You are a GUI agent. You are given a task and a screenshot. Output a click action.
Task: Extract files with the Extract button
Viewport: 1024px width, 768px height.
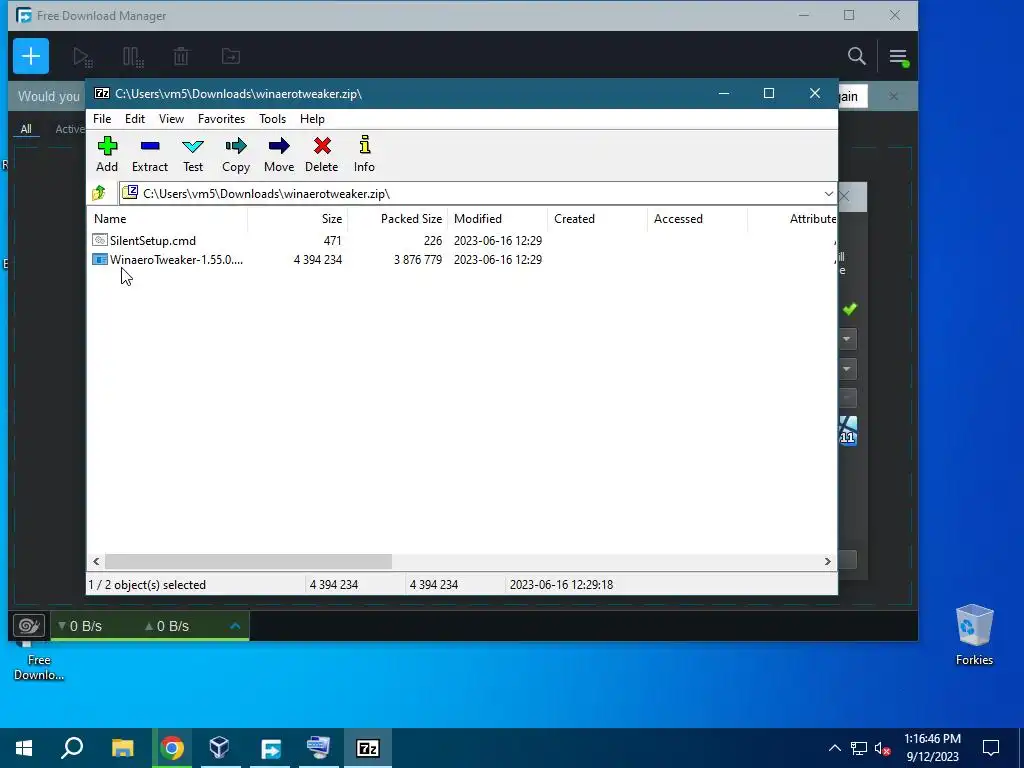(150, 155)
